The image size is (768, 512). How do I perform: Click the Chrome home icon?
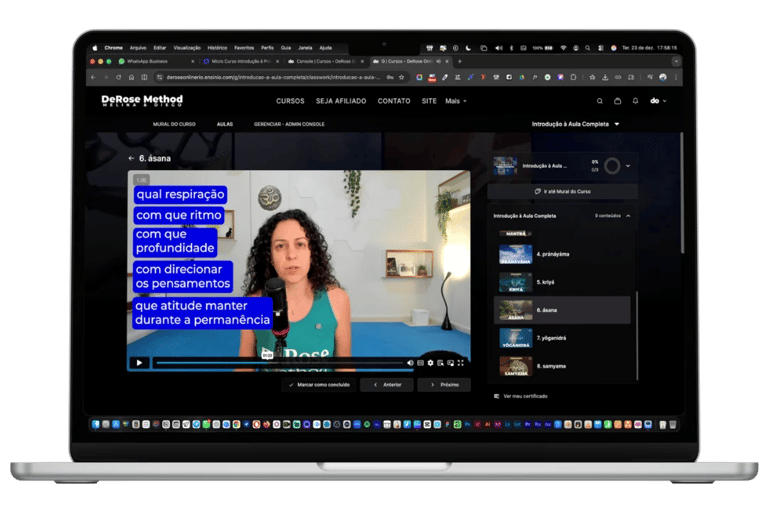131,77
